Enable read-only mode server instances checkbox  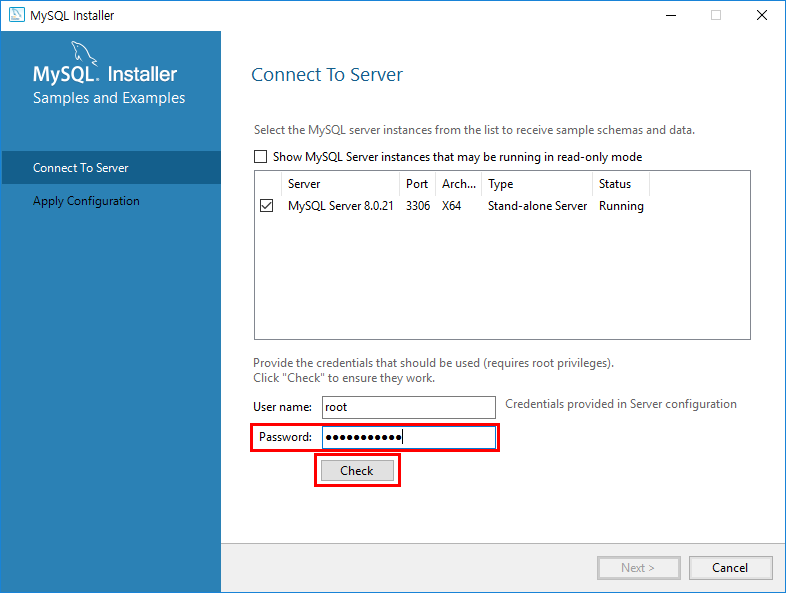click(x=260, y=157)
